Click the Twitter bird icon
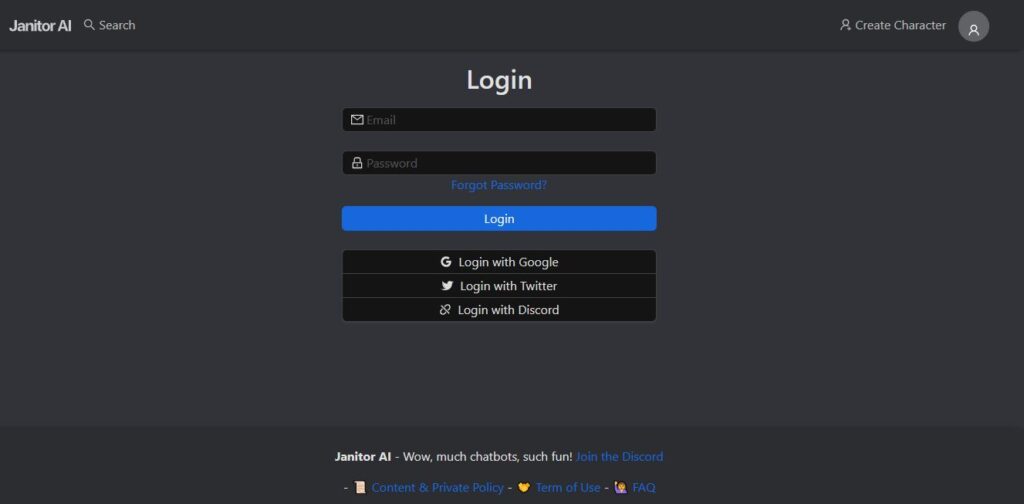The image size is (1024, 504). pos(447,285)
